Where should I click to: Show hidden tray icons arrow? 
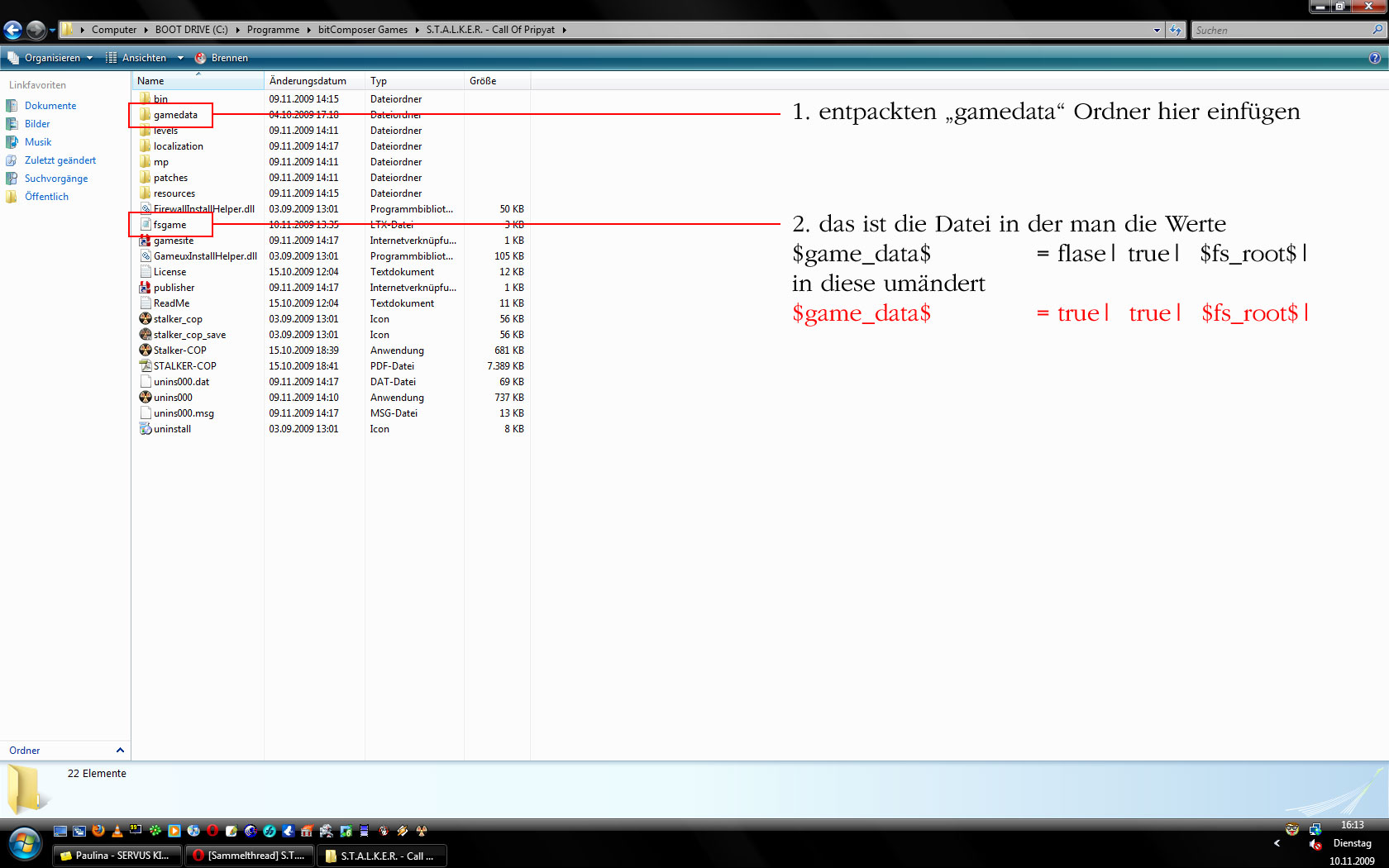tap(1277, 843)
